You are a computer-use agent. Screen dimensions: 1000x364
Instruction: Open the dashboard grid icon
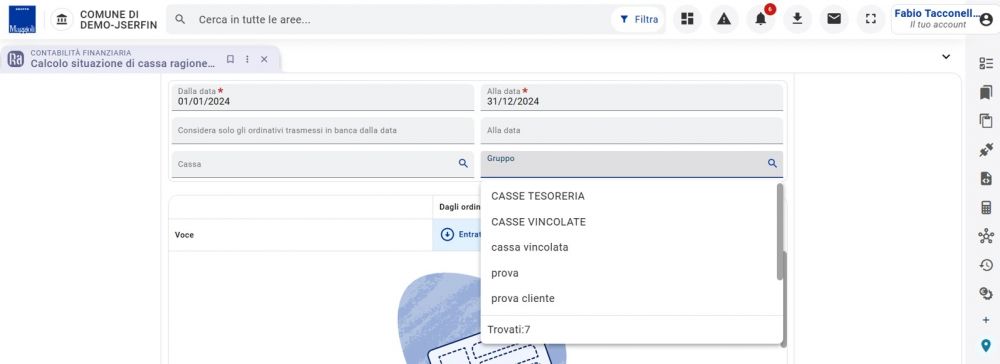(x=687, y=19)
